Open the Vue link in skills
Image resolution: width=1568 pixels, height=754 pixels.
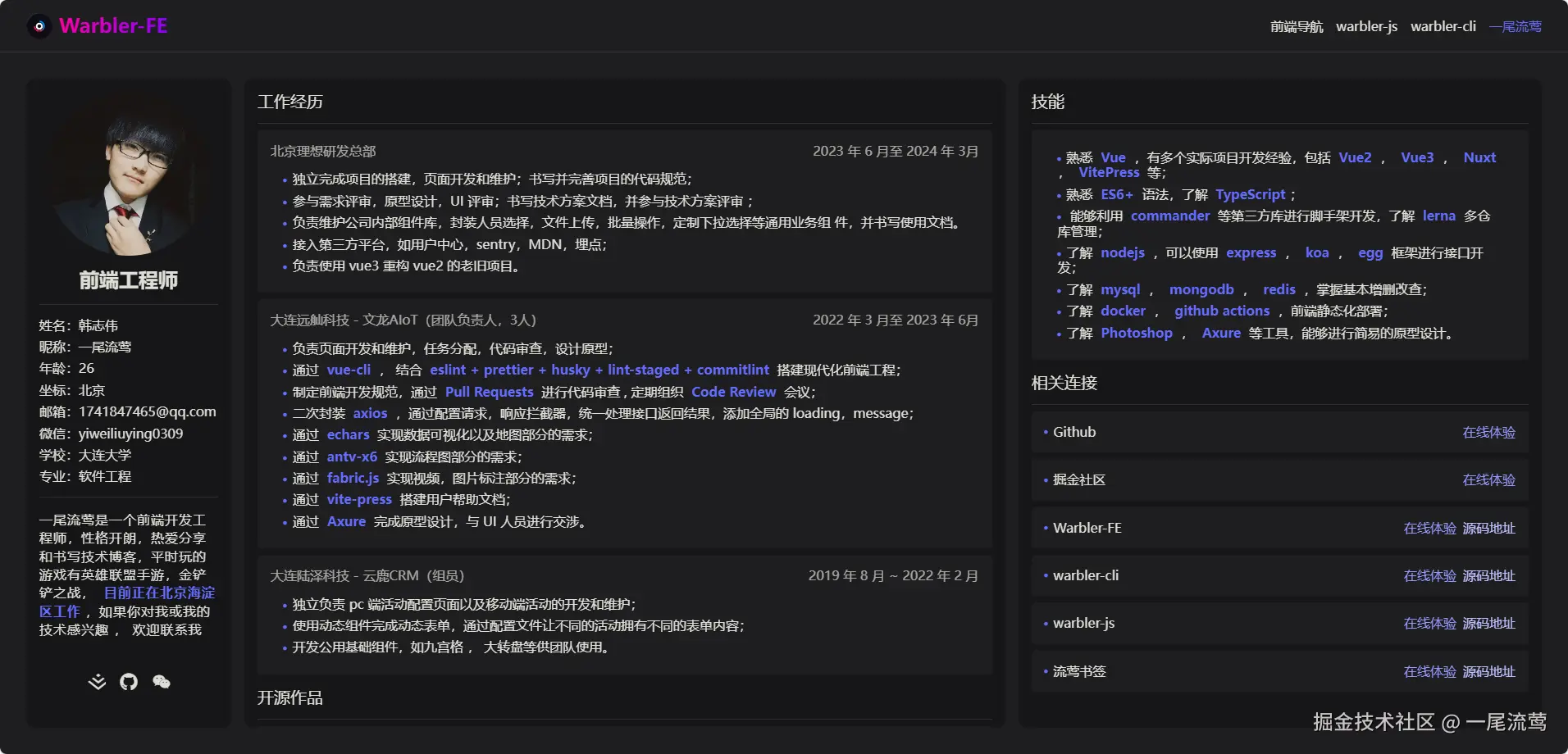[x=1113, y=157]
